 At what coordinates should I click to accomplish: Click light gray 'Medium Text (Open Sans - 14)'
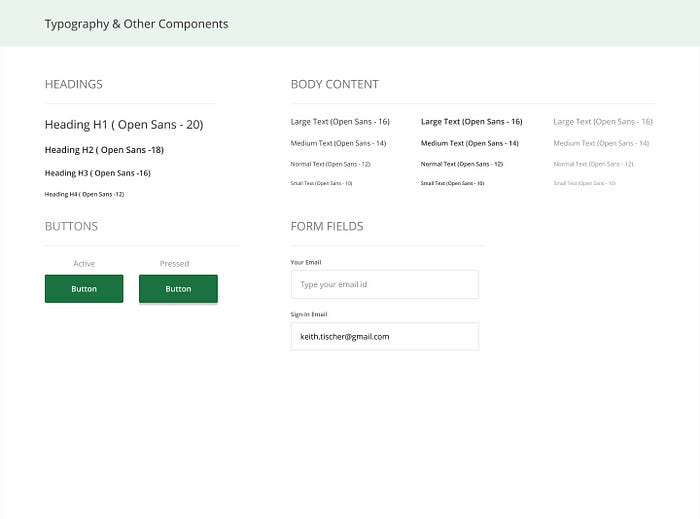coord(601,143)
